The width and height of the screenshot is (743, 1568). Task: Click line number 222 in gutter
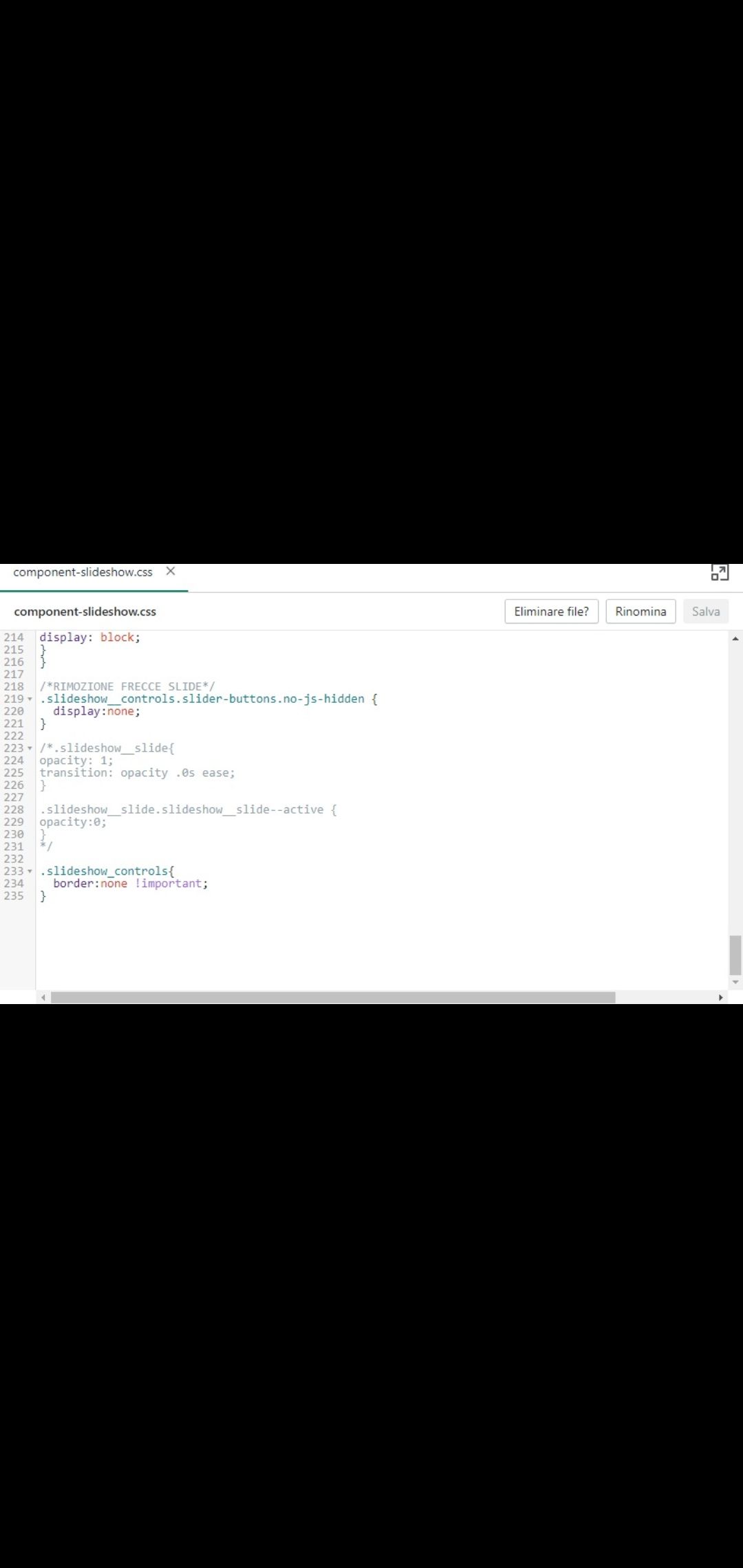coord(14,736)
